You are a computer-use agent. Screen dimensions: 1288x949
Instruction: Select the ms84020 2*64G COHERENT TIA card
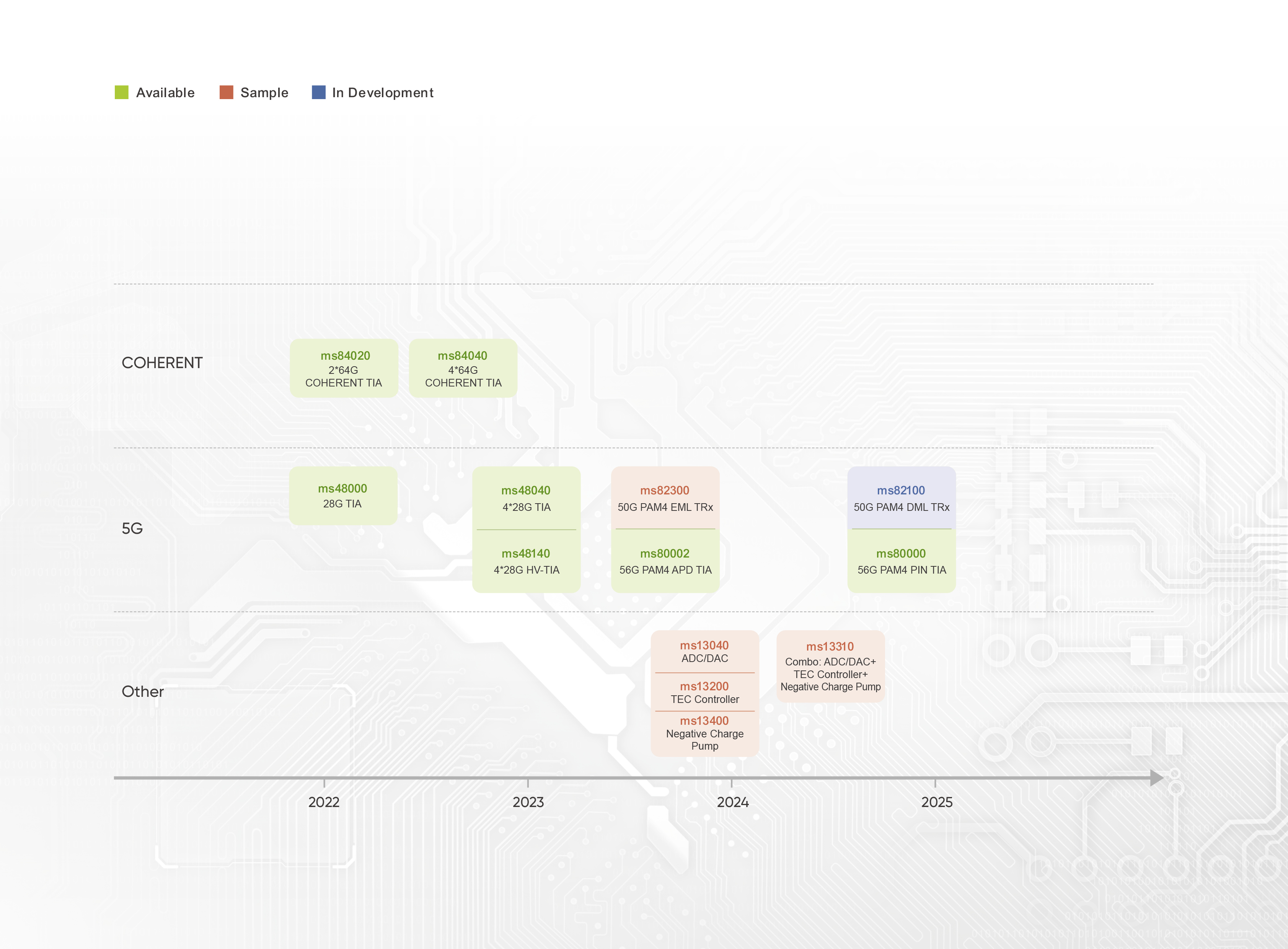344,368
